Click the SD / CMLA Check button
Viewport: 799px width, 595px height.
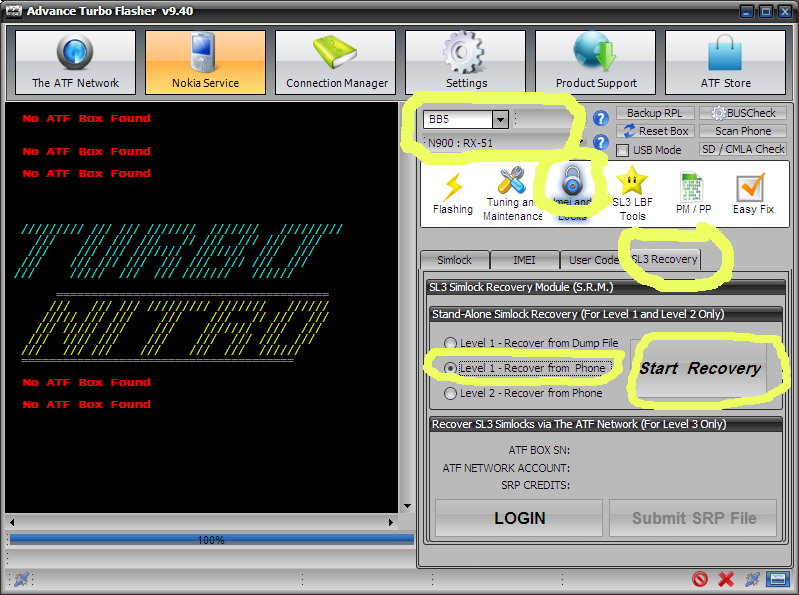[x=743, y=149]
